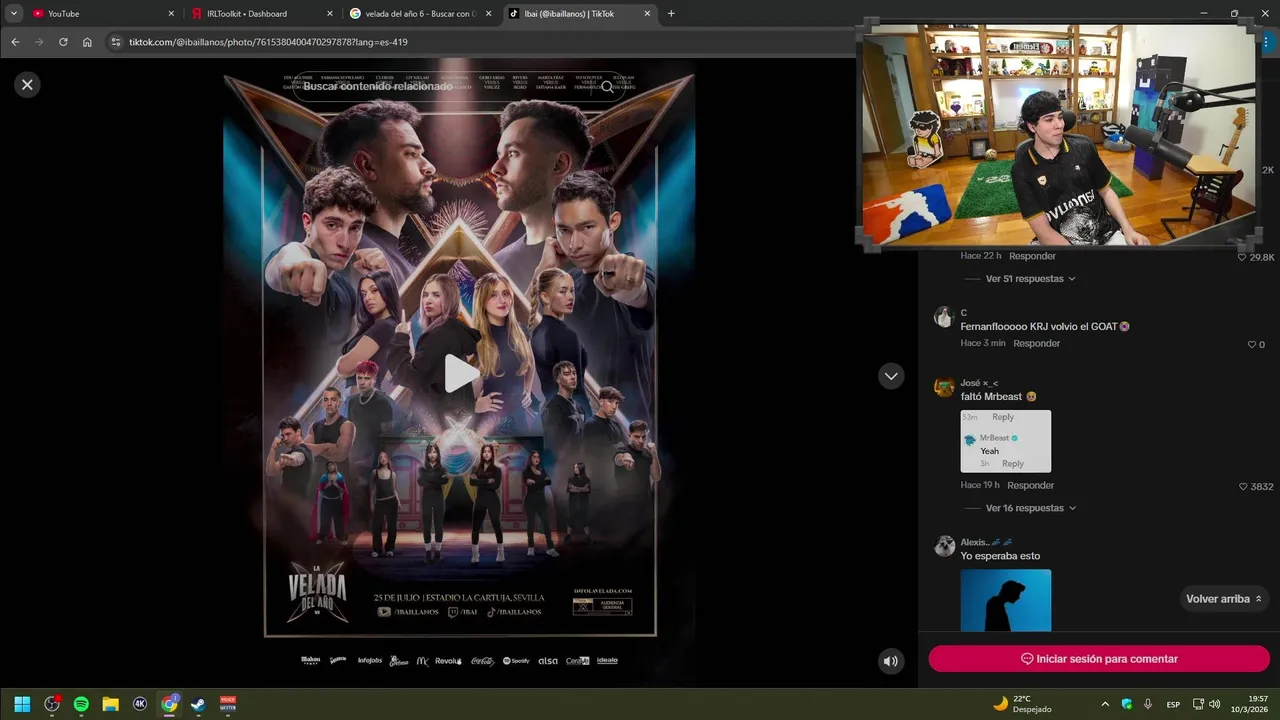Click 'Responder' on the comment posted Hace 22 h
Viewport: 1280px width, 720px height.
point(1032,256)
